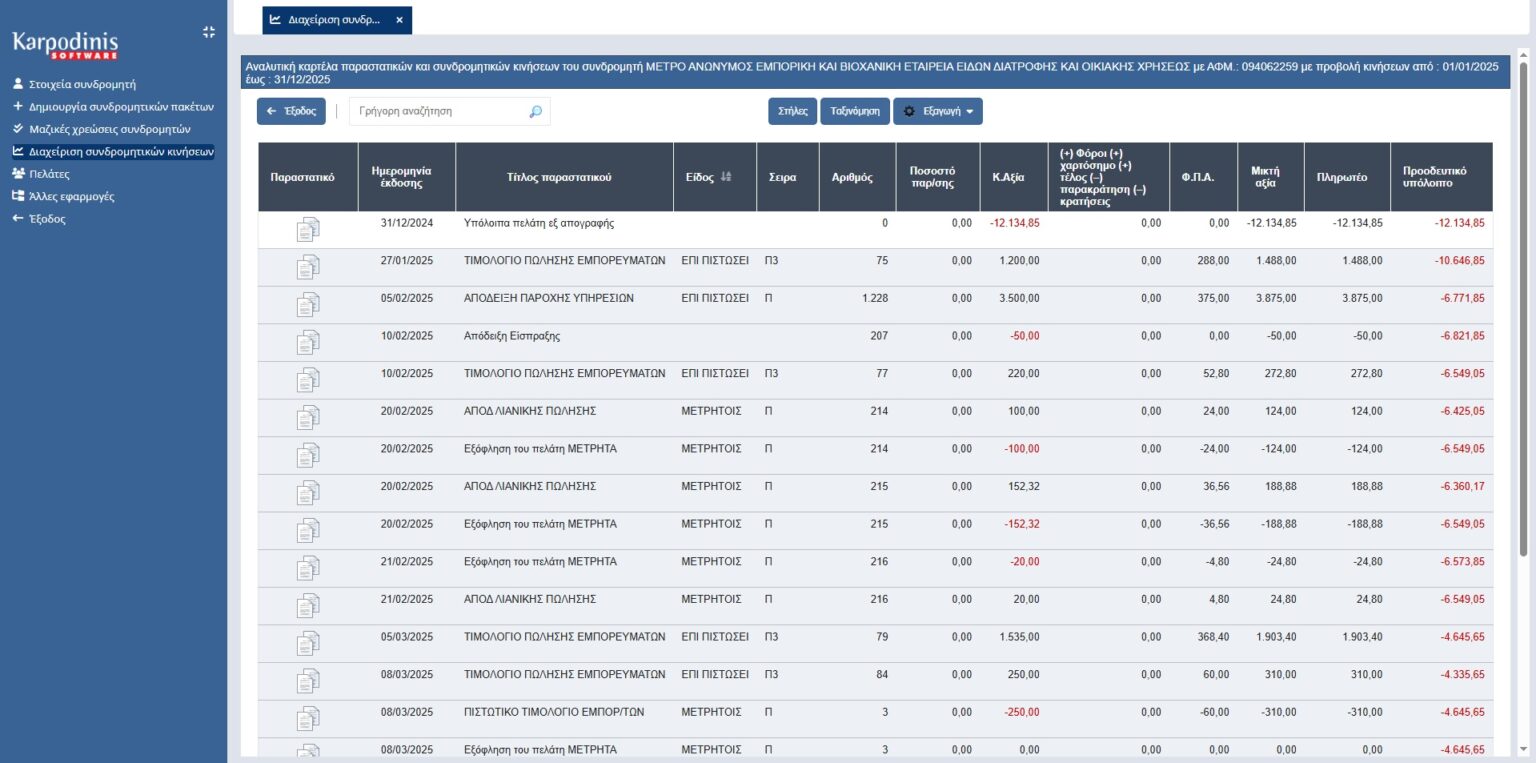Open document icon for invoice number 79
The image size is (1536, 763).
[308, 643]
